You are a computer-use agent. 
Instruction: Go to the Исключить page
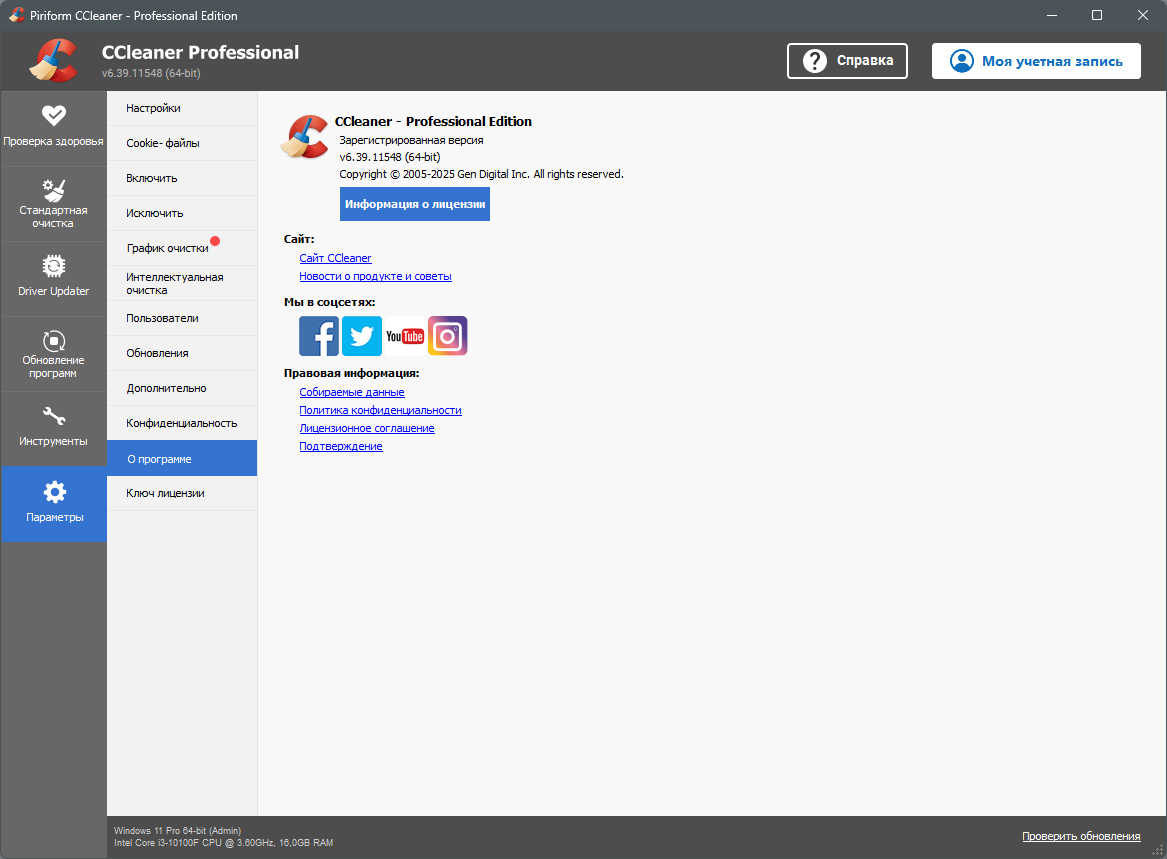coord(182,214)
